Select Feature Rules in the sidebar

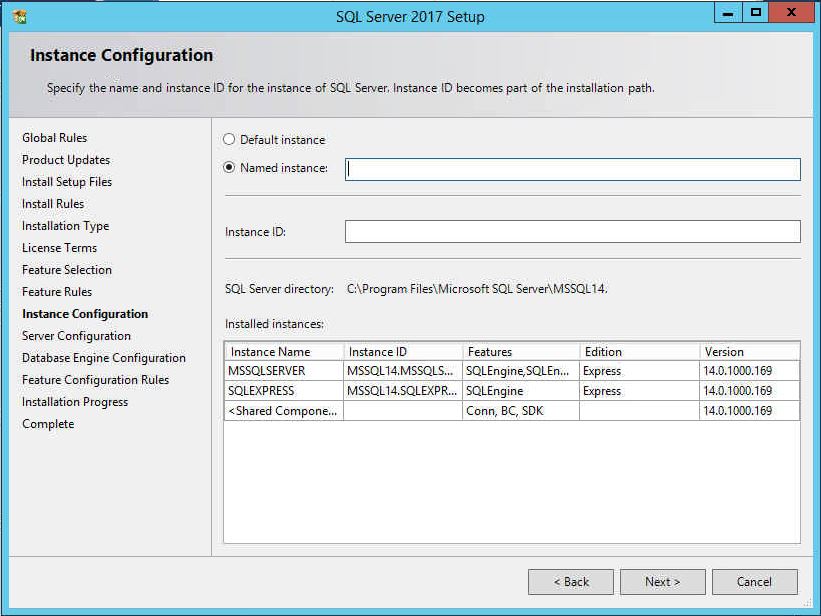click(x=57, y=292)
